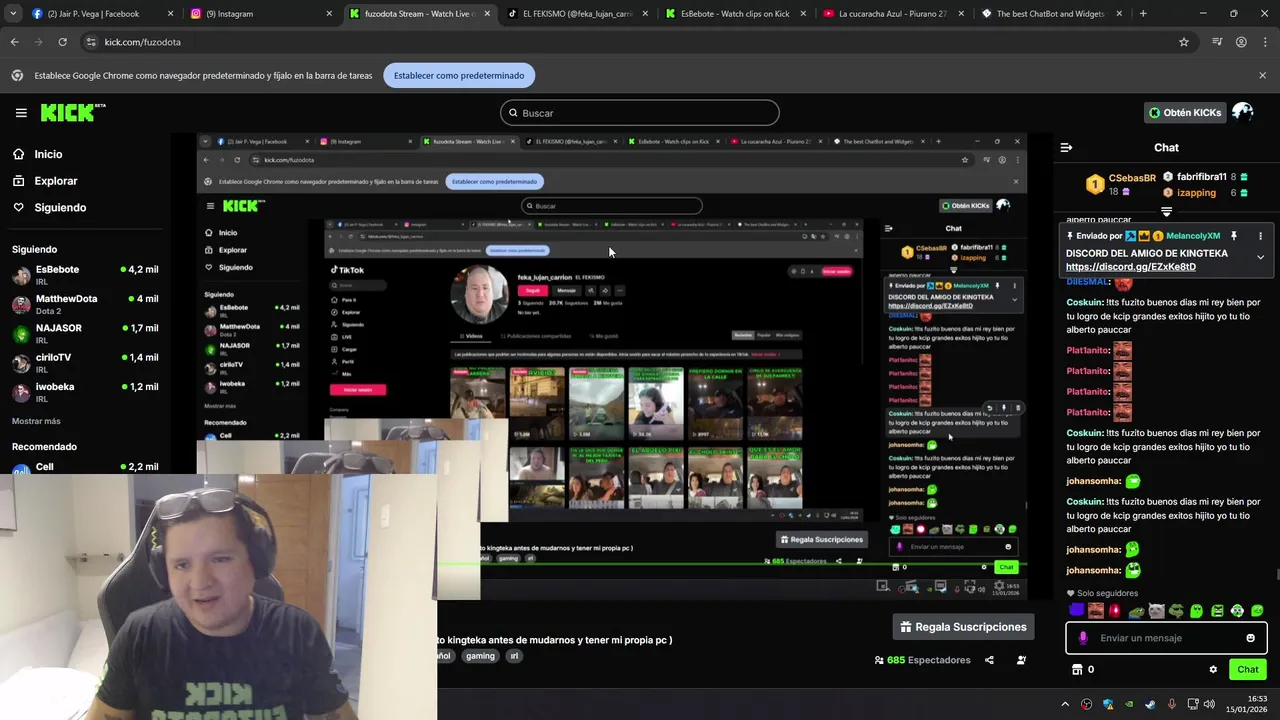Open Windows Security tray icon

click(x=1108, y=704)
